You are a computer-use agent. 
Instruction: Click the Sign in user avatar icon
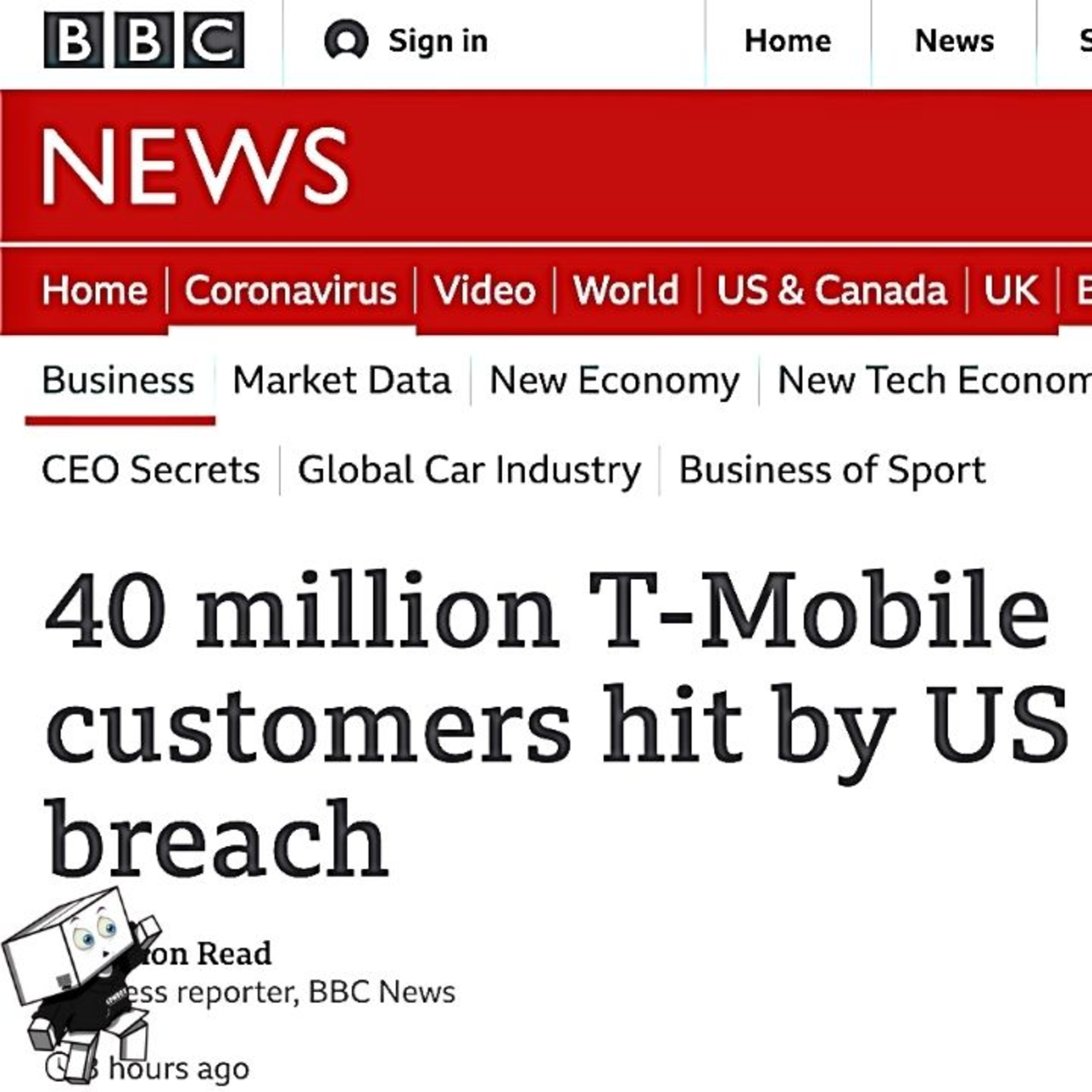tap(346, 40)
